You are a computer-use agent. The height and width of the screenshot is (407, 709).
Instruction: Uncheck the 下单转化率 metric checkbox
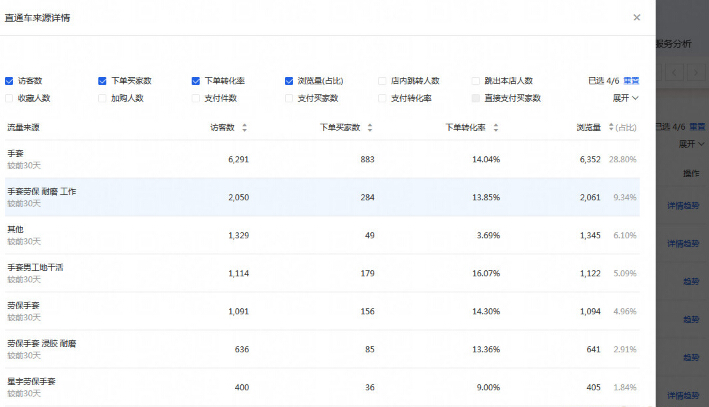pos(196,81)
